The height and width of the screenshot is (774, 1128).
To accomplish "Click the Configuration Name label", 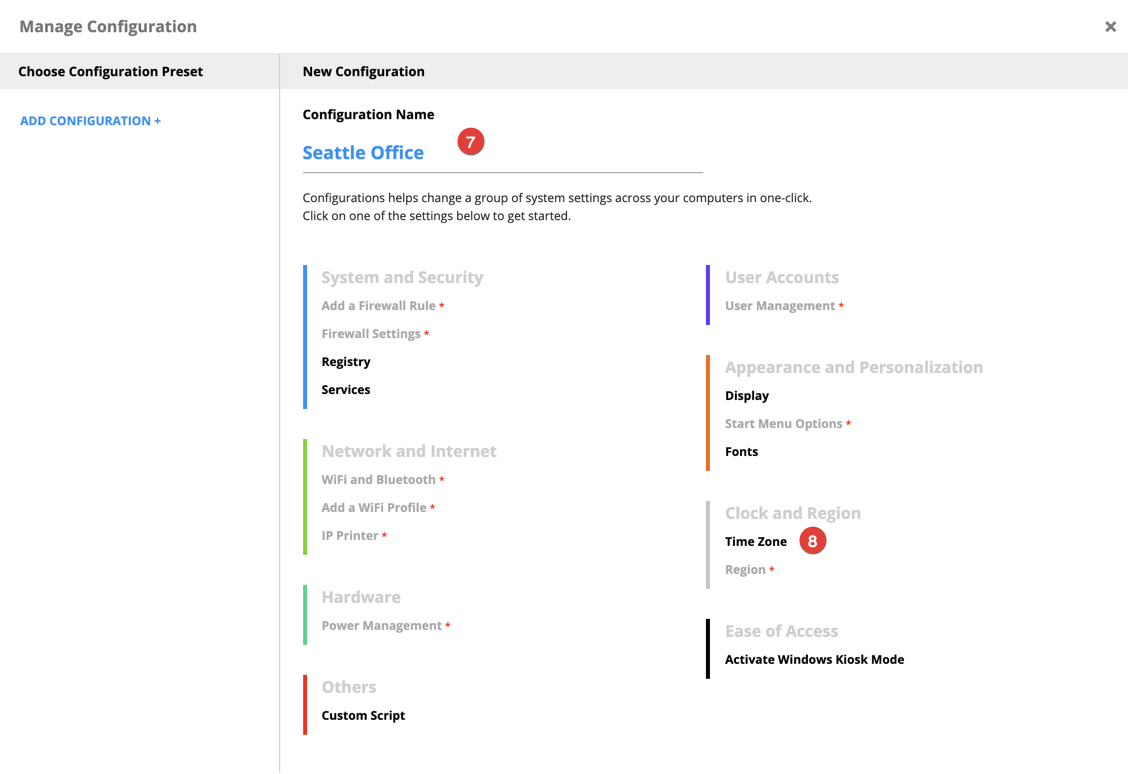I will click(x=368, y=115).
